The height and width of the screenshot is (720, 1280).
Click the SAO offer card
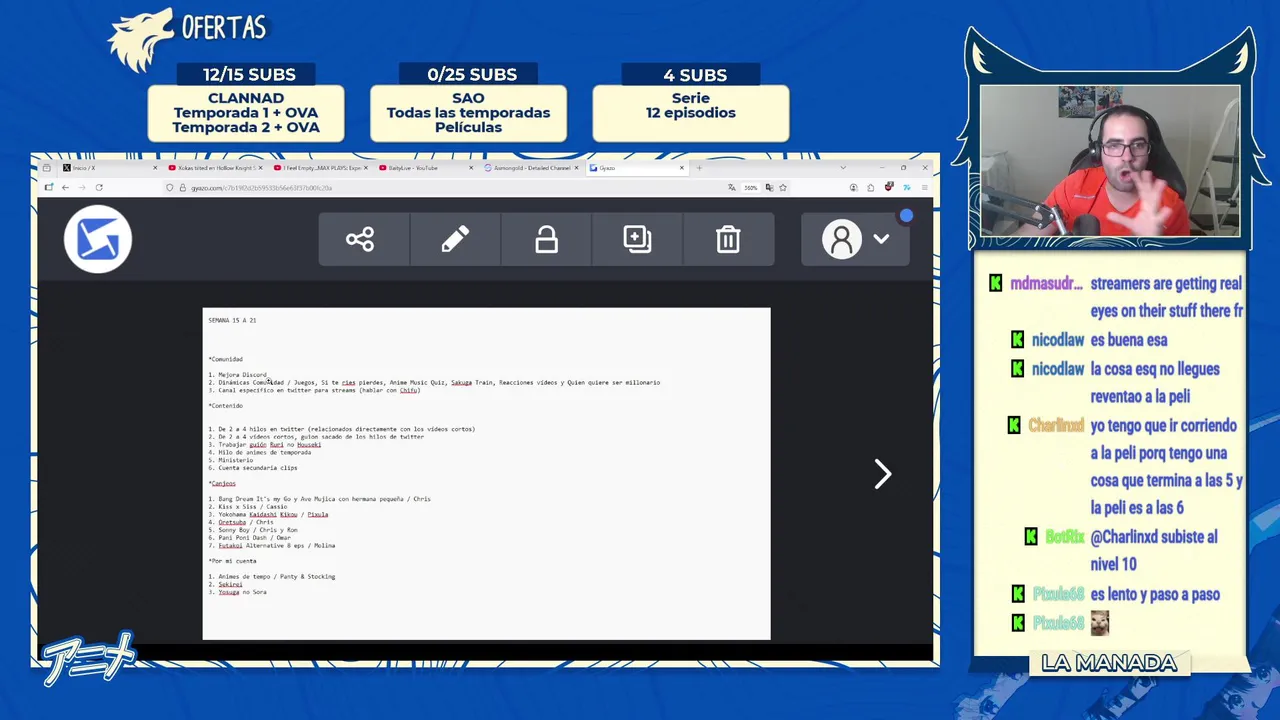(x=468, y=113)
